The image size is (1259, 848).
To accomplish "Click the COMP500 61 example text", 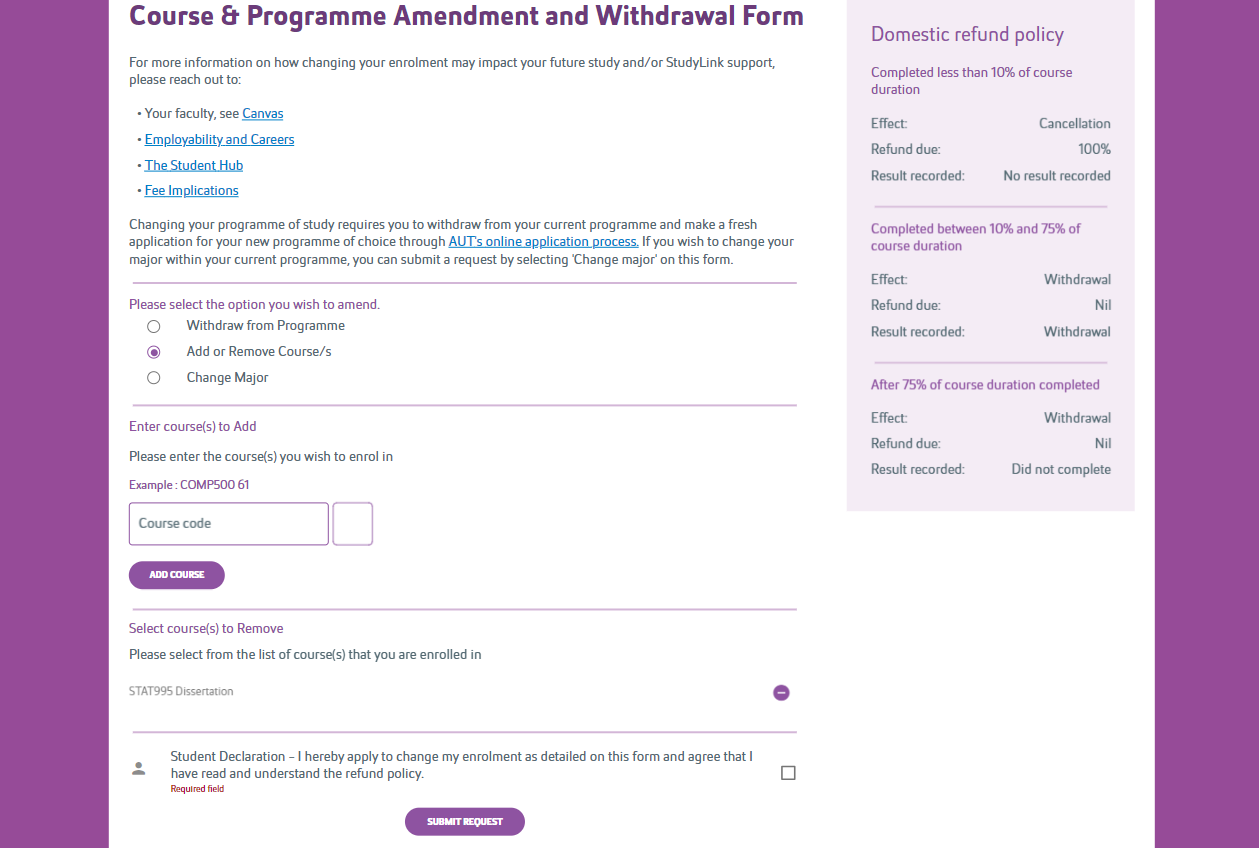I will coord(189,484).
